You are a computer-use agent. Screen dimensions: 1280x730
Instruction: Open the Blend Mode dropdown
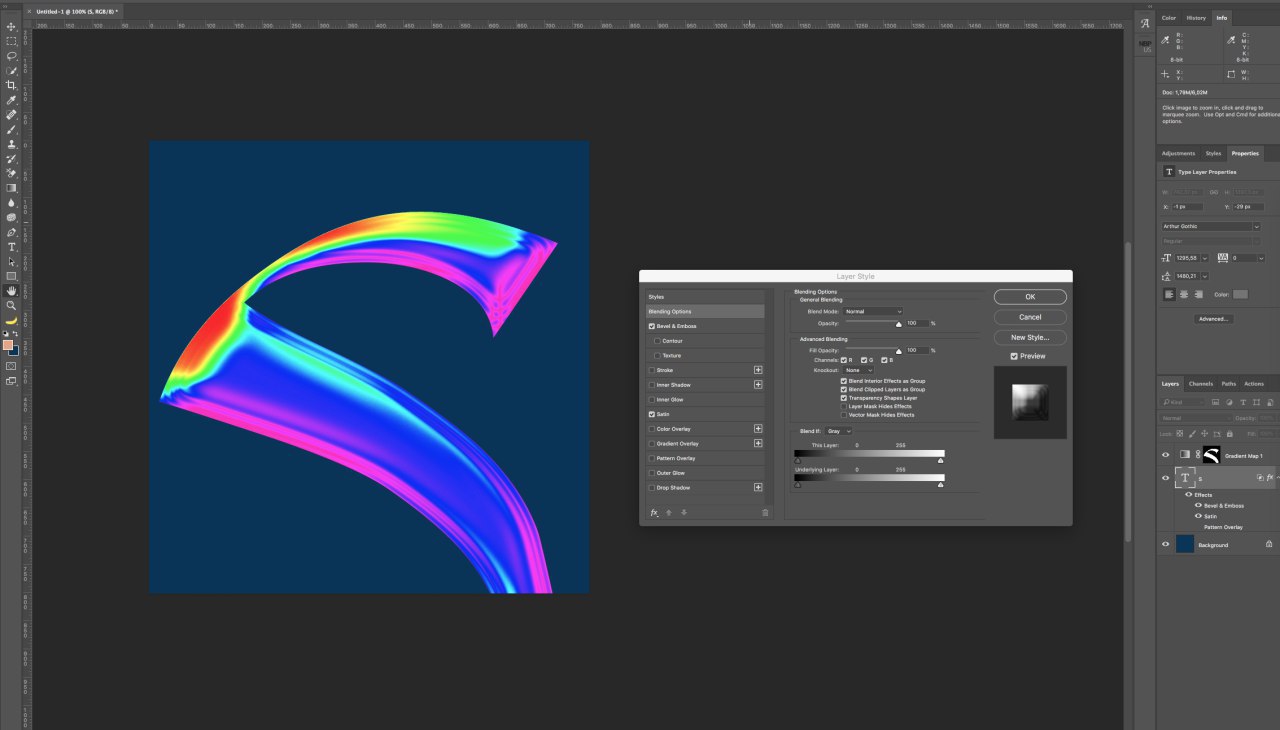[873, 312]
